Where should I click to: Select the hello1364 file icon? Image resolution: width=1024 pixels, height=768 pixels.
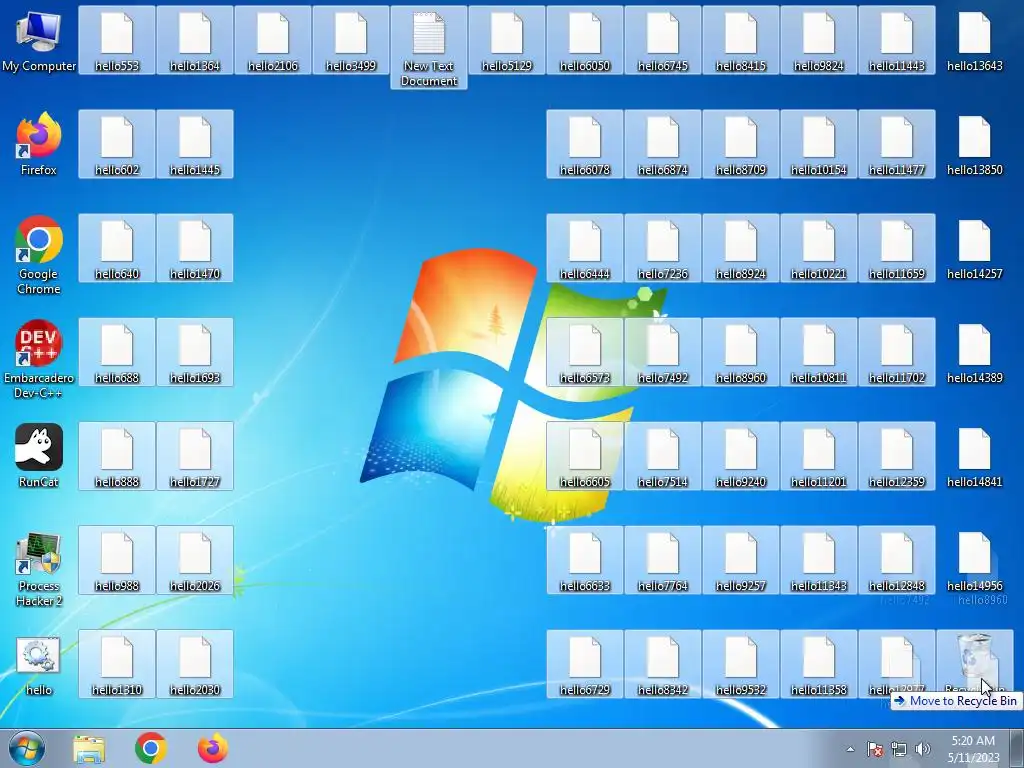click(x=195, y=40)
